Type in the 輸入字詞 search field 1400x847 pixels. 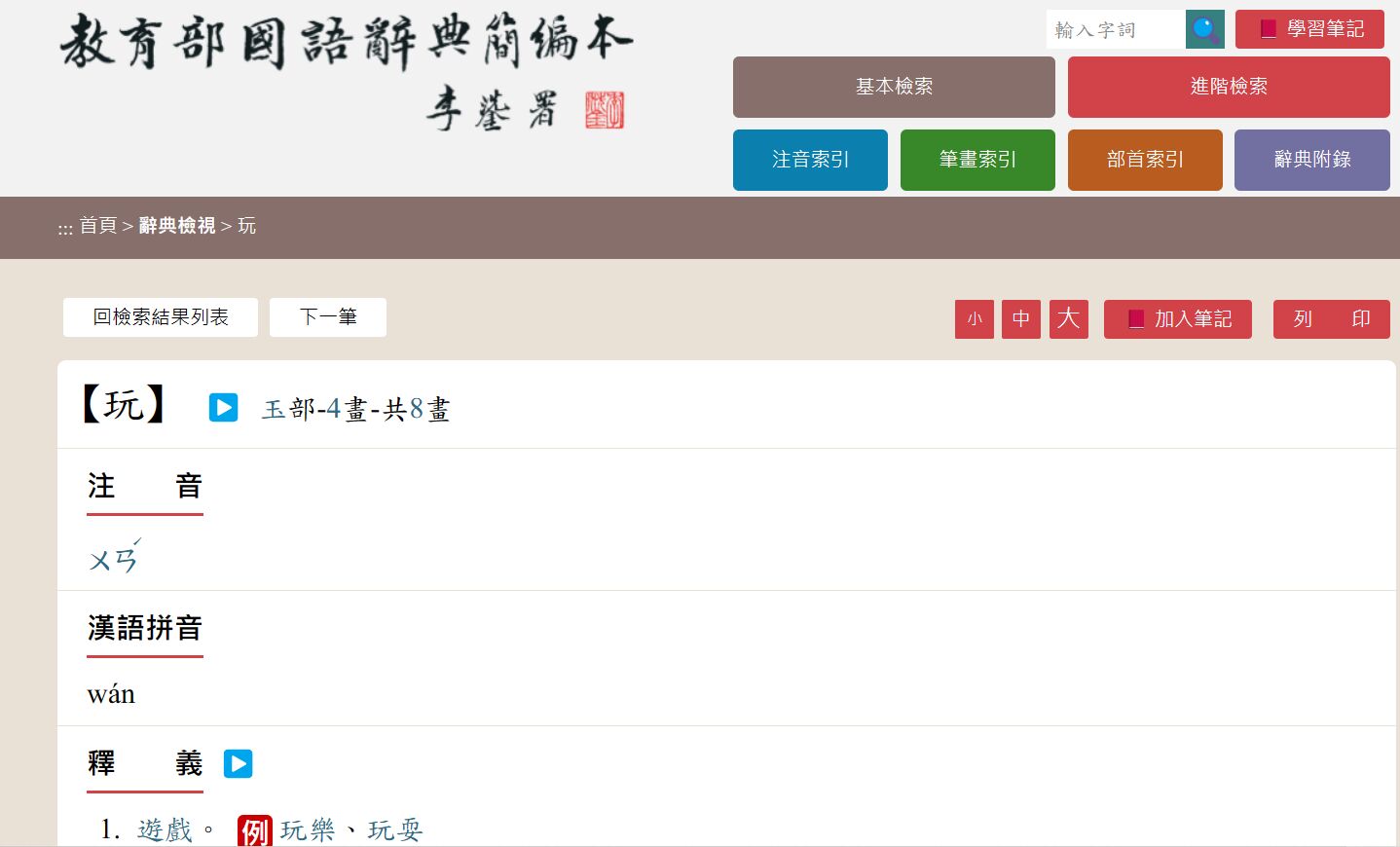click(x=1115, y=29)
